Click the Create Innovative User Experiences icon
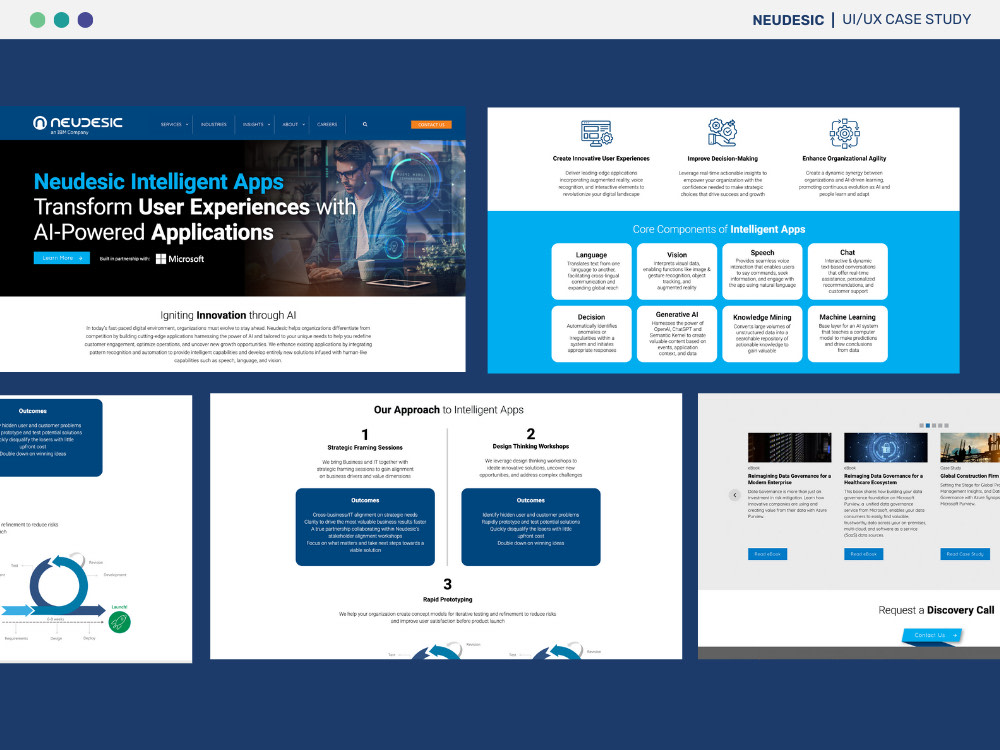The image size is (1000, 750). [596, 133]
